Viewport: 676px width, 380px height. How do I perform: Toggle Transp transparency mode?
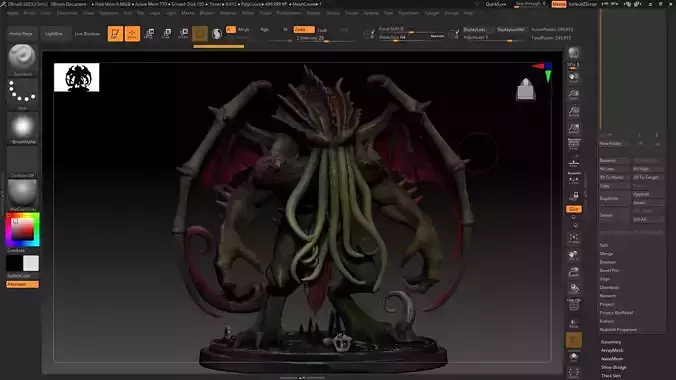tap(573, 323)
